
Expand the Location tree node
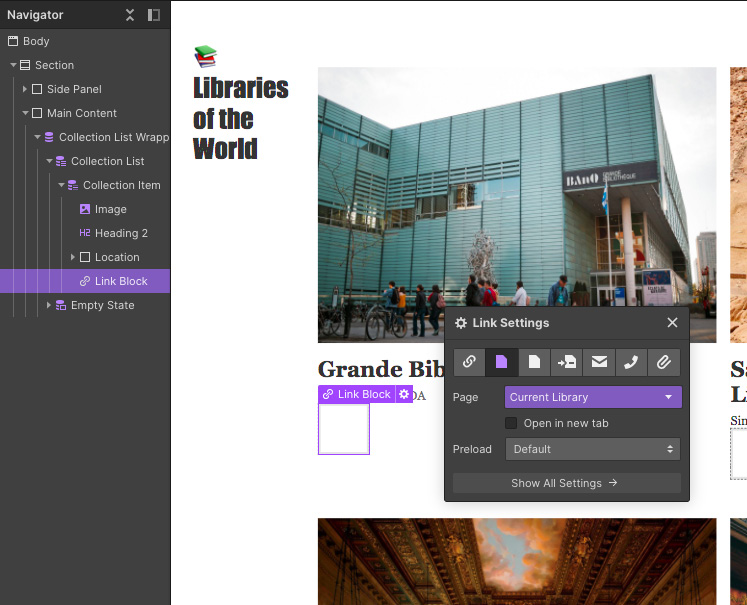73,257
